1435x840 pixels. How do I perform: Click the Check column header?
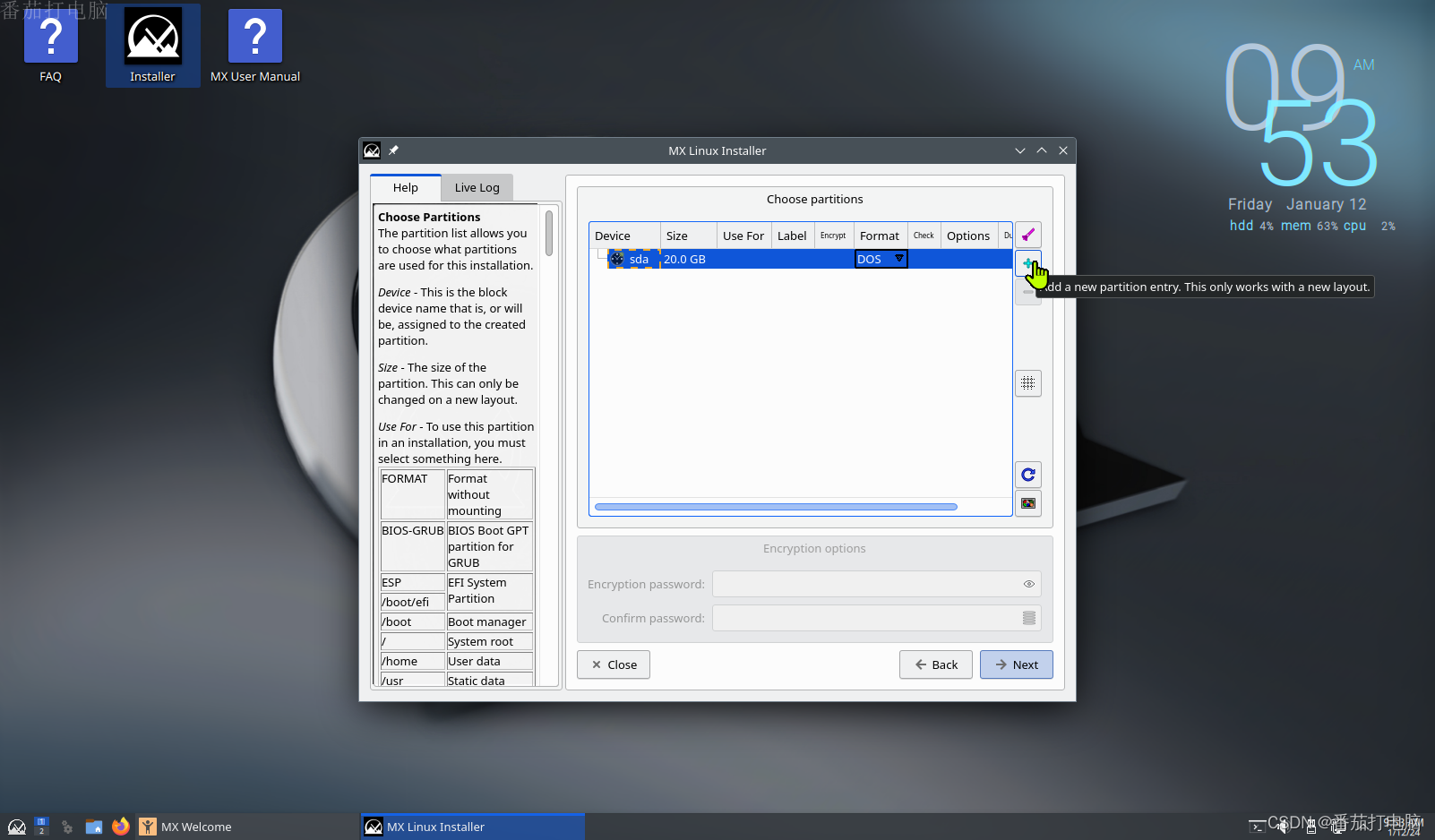coord(924,236)
